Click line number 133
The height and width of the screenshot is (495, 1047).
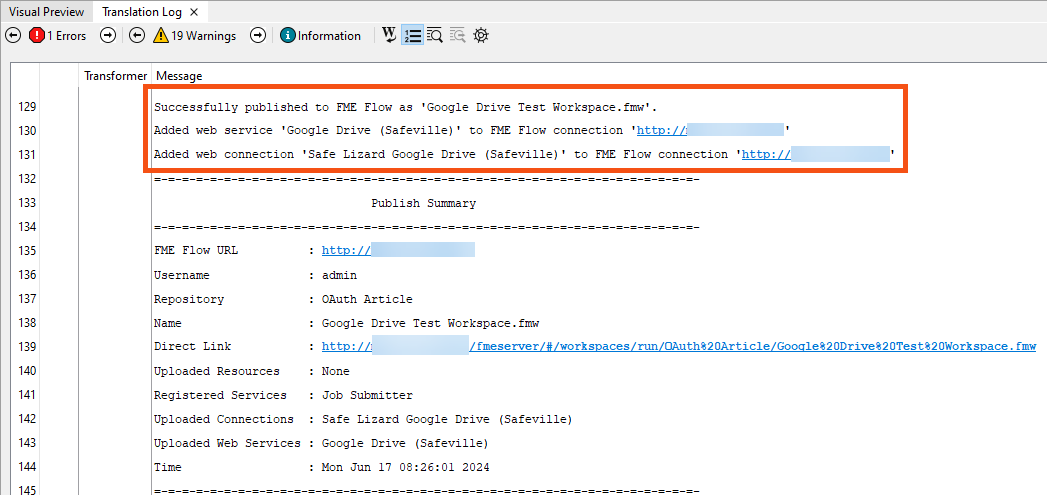click(x=28, y=202)
